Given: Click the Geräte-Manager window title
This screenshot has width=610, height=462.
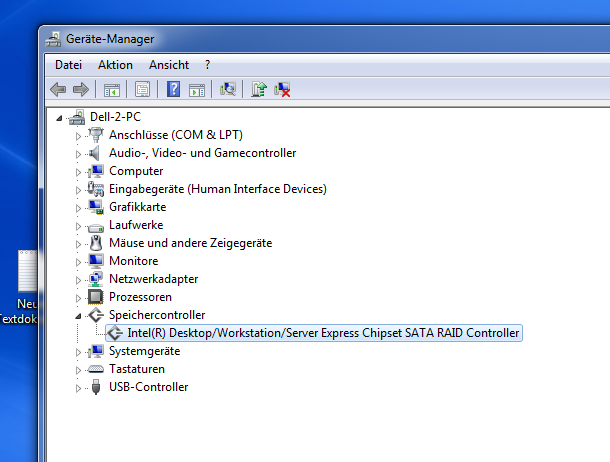Looking at the screenshot, I should pyautogui.click(x=110, y=39).
